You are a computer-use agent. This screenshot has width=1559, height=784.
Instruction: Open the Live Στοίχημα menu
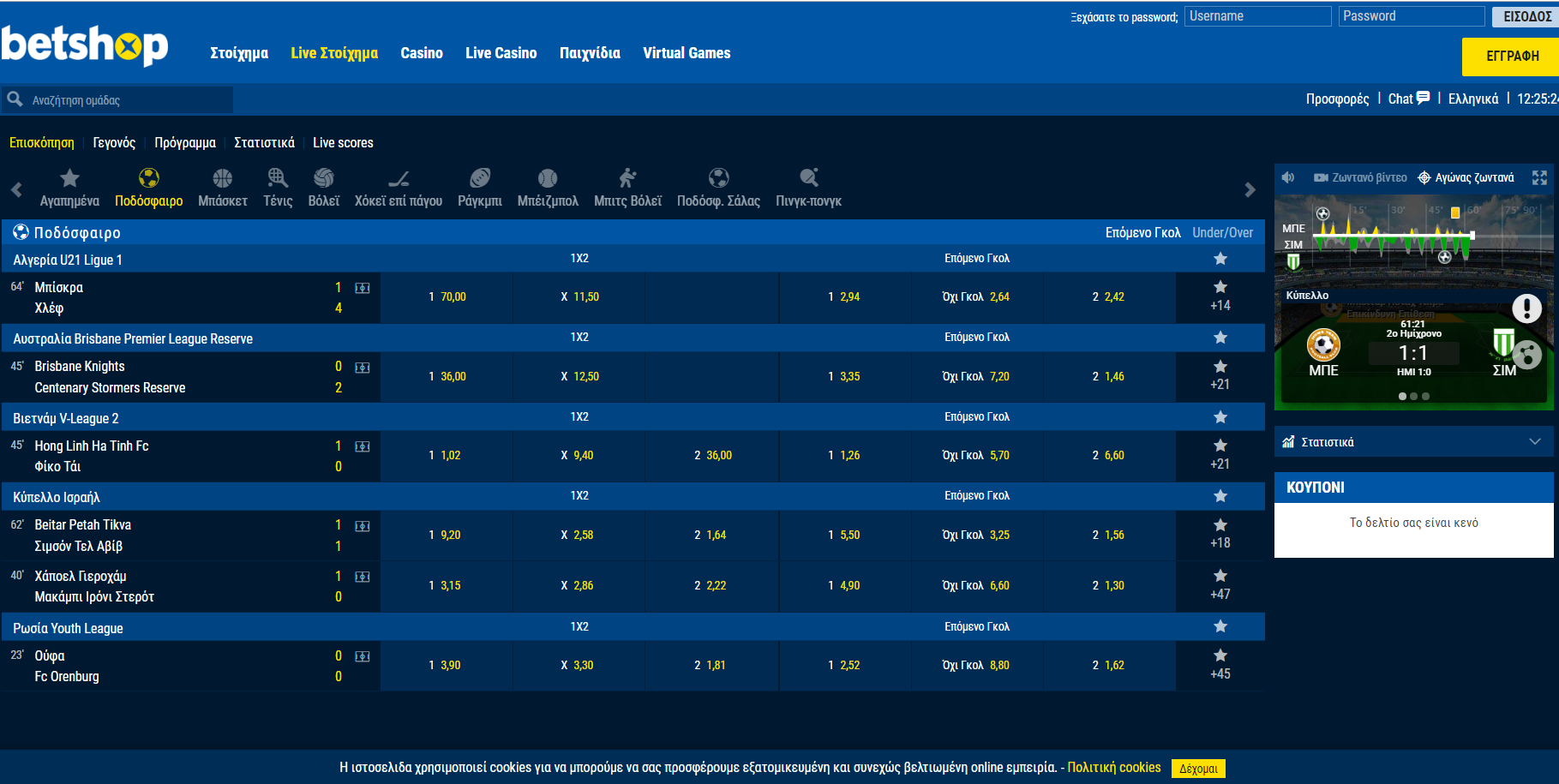(x=334, y=53)
